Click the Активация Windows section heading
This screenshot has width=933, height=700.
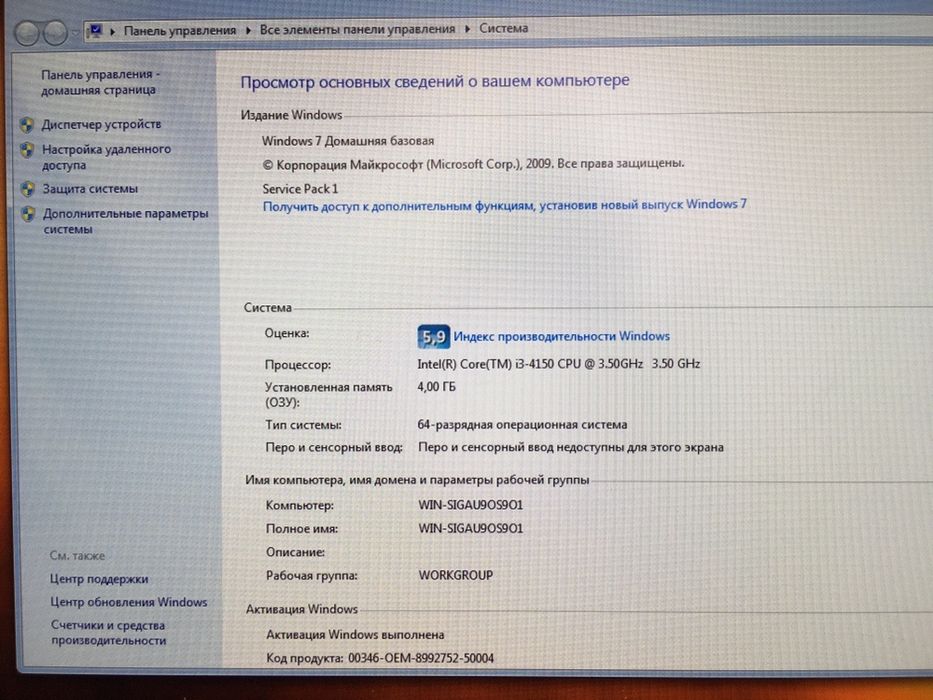pos(302,610)
